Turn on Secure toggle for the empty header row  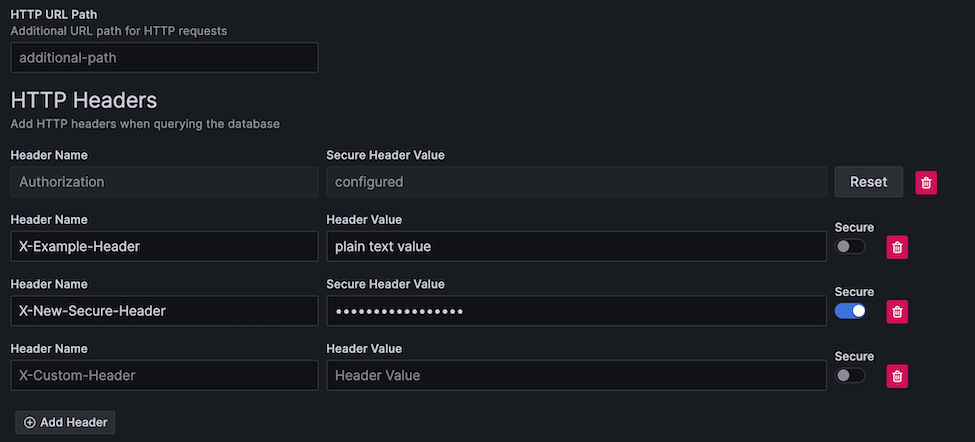[850, 376]
